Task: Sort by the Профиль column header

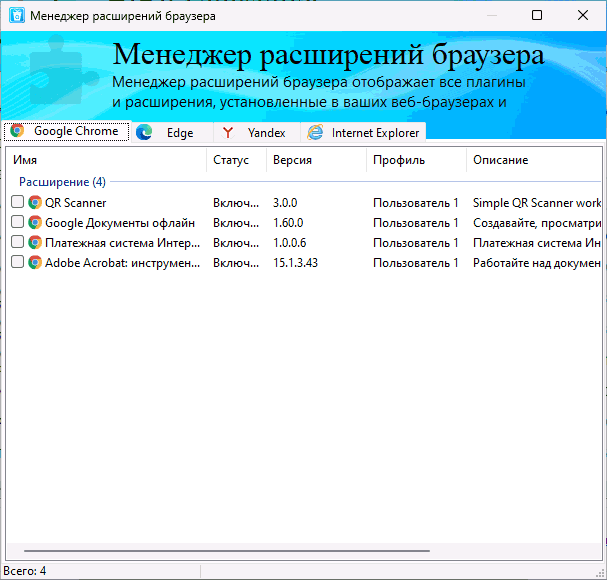Action: (x=416, y=160)
